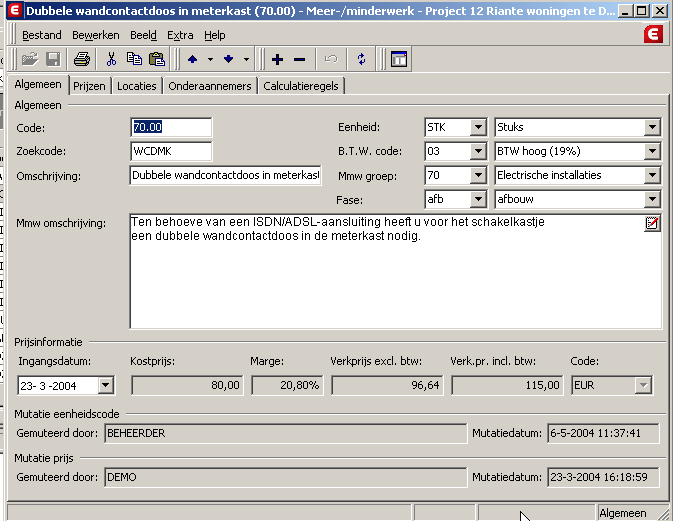Minimize the Meer-/minderwerk window
Image resolution: width=673 pixels, height=521 pixels.
pyautogui.click(x=625, y=11)
